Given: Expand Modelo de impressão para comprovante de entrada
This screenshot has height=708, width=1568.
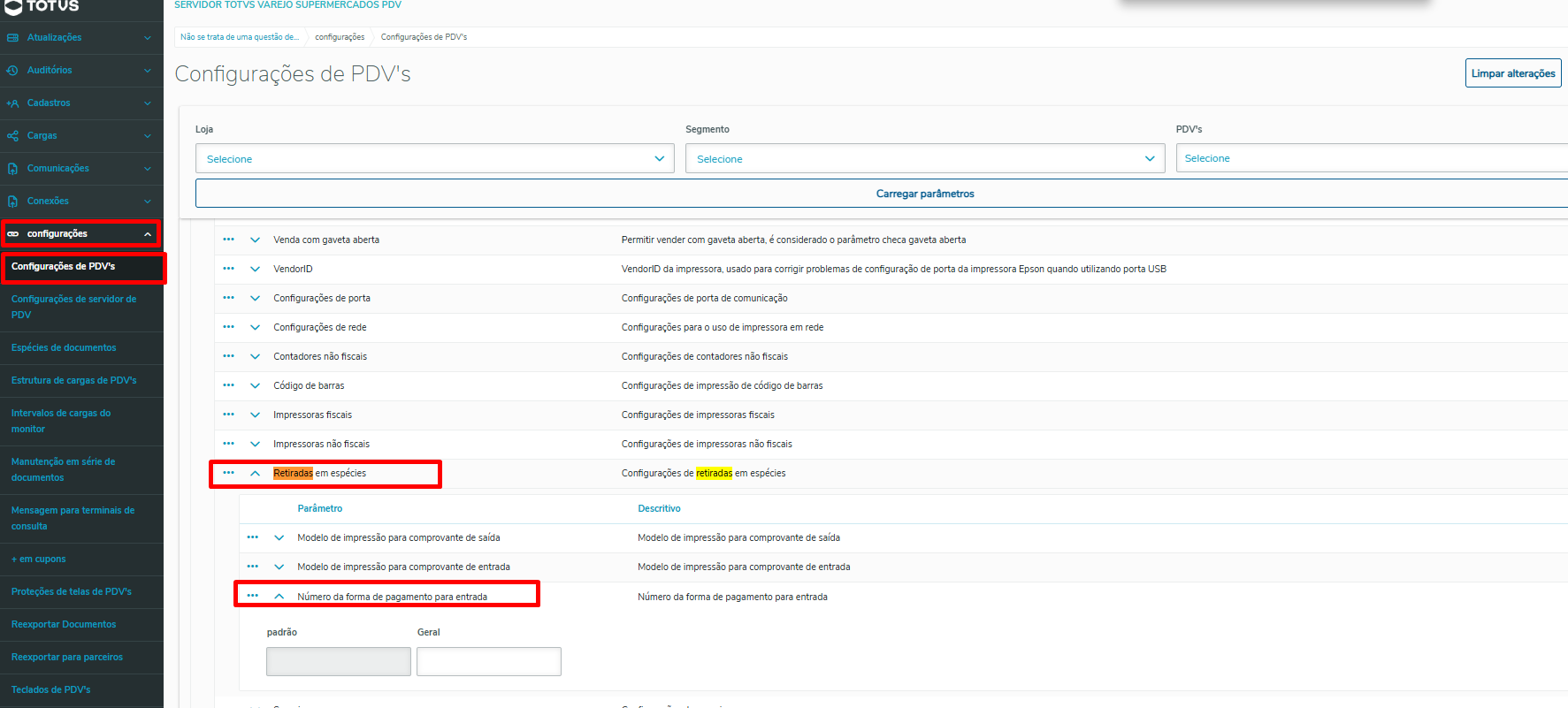Looking at the screenshot, I should pyautogui.click(x=279, y=567).
